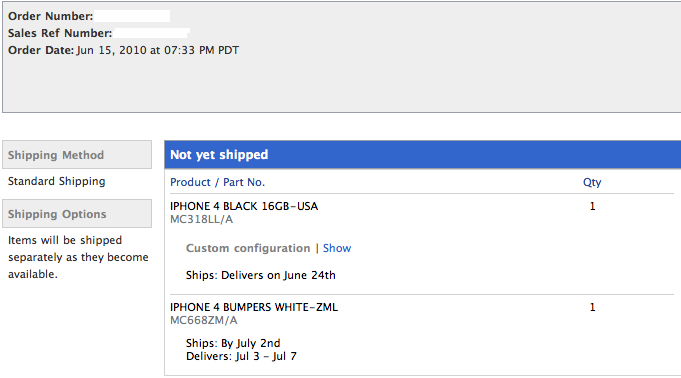Click the Delivers Jul 3 - Jul 7 text
This screenshot has height=378, width=681.
241,356
